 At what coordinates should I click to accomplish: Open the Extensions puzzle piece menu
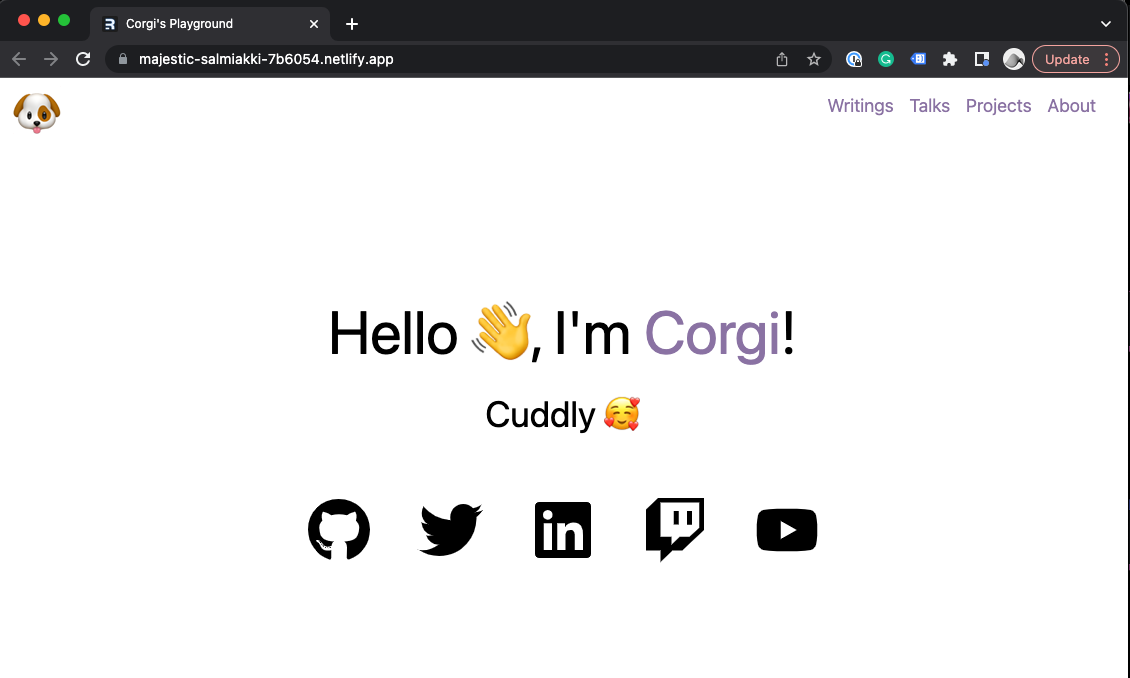(950, 59)
